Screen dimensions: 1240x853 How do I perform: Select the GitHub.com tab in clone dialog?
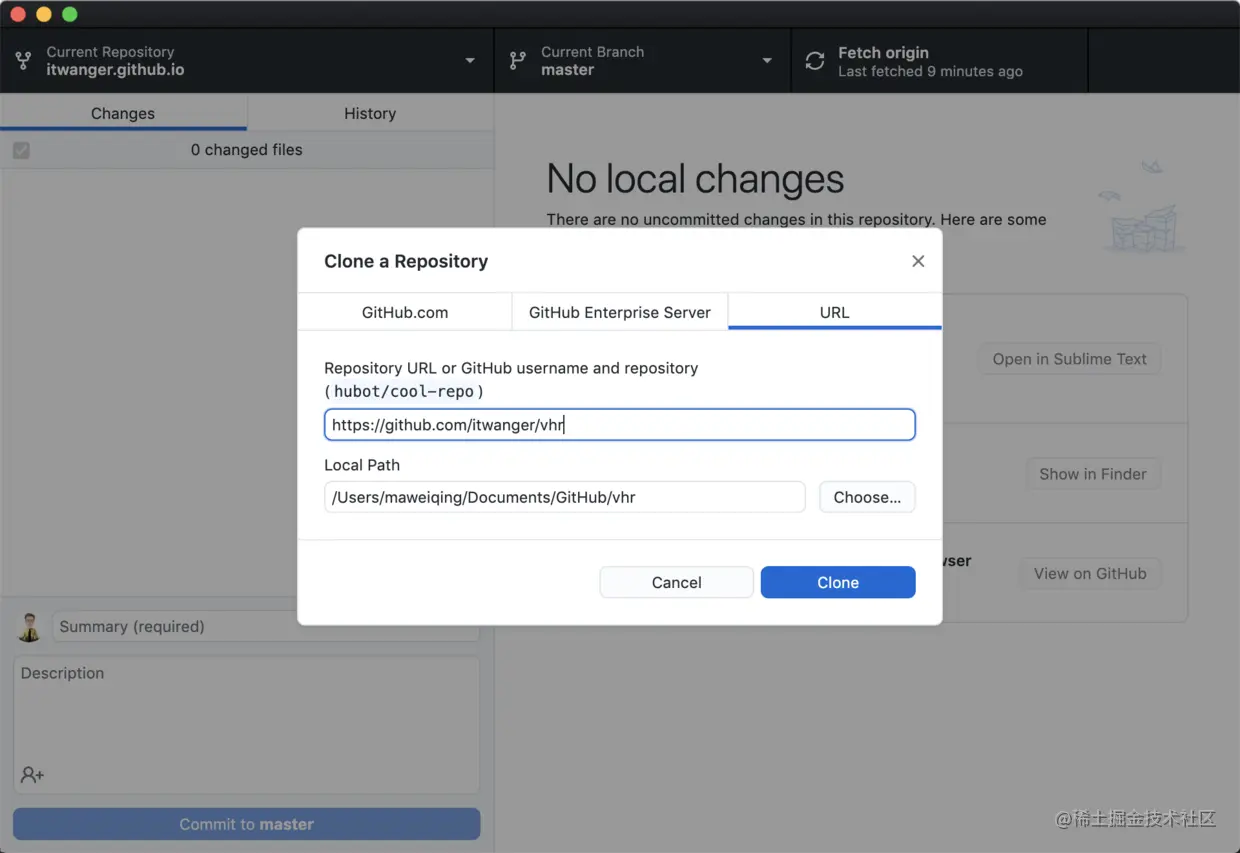[x=405, y=312]
